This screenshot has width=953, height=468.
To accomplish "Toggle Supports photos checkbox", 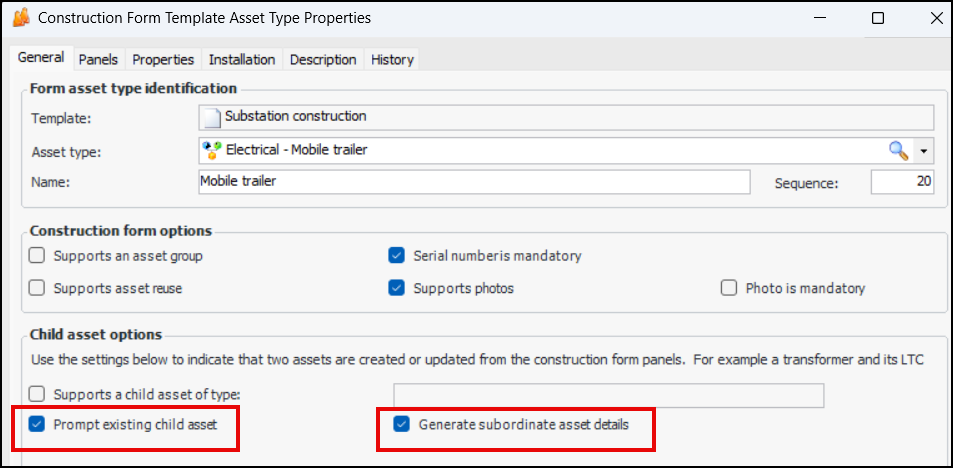I will pyautogui.click(x=396, y=288).
